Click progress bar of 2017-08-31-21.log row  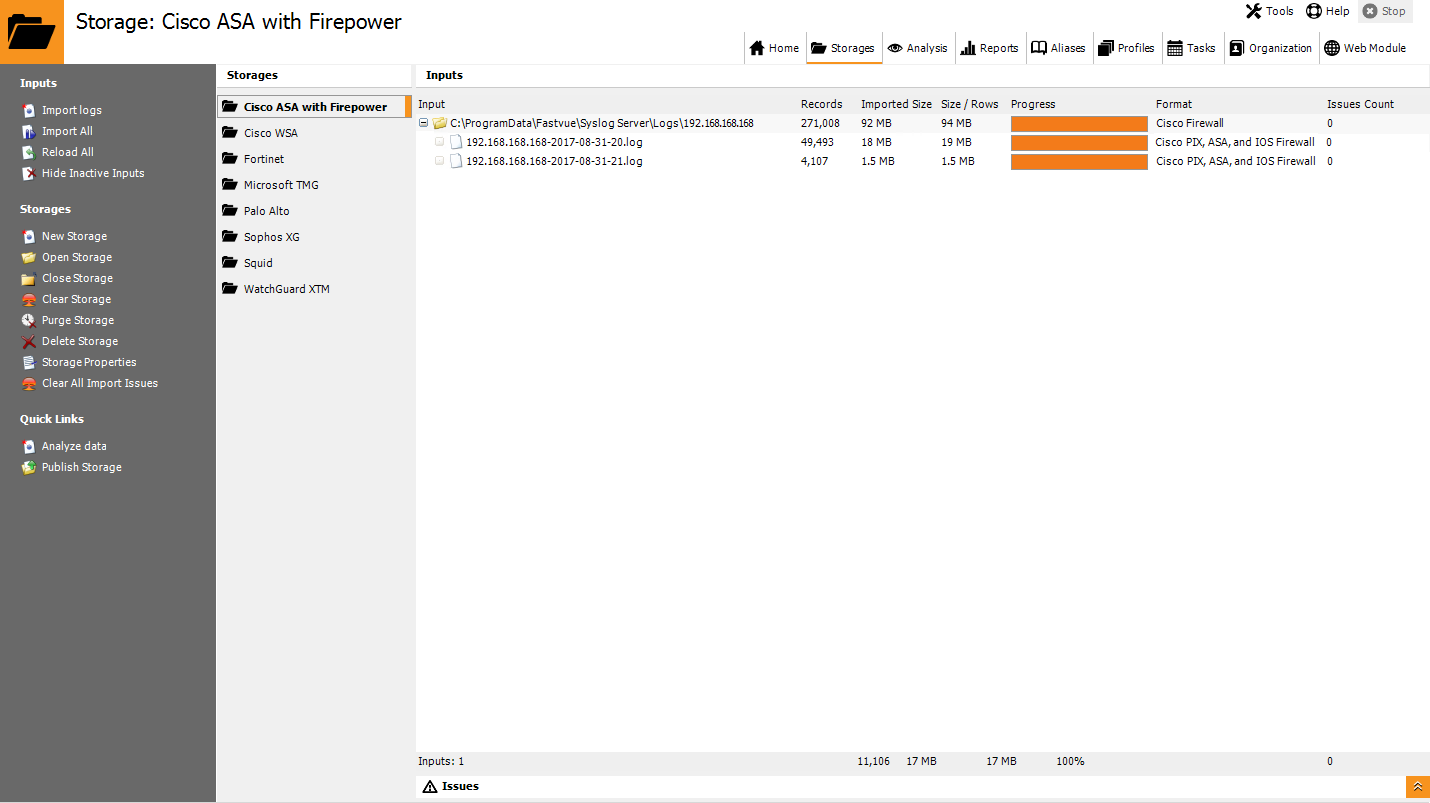(1079, 162)
